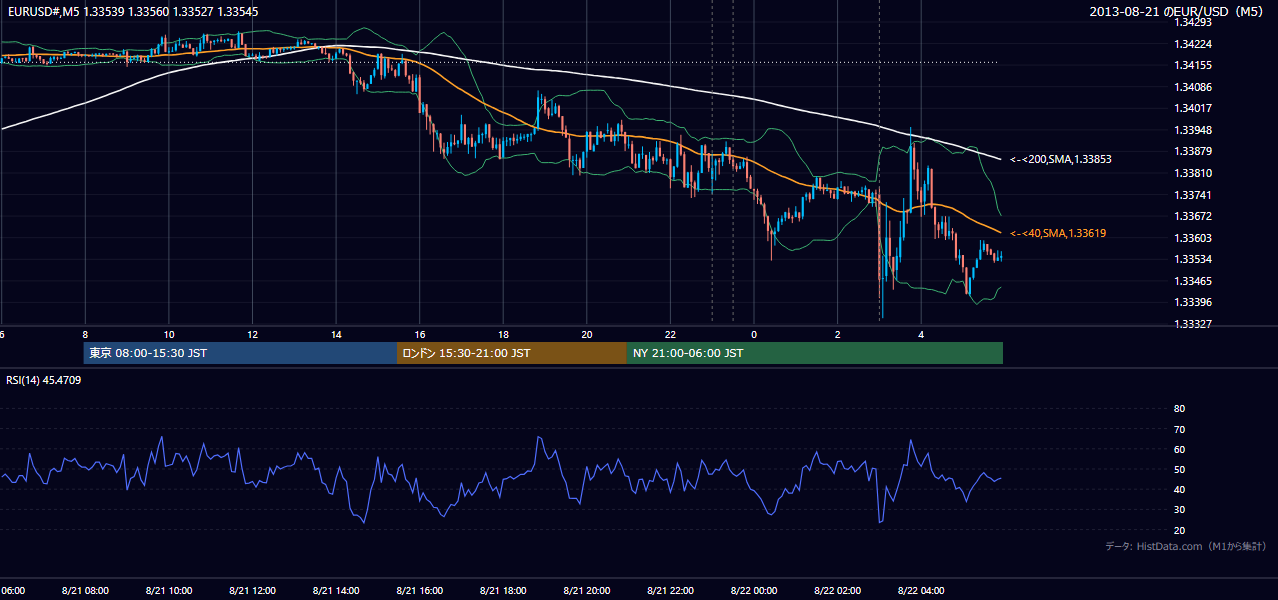Click the hour 12 label under price chart
The image size is (1278, 600).
coord(252,335)
